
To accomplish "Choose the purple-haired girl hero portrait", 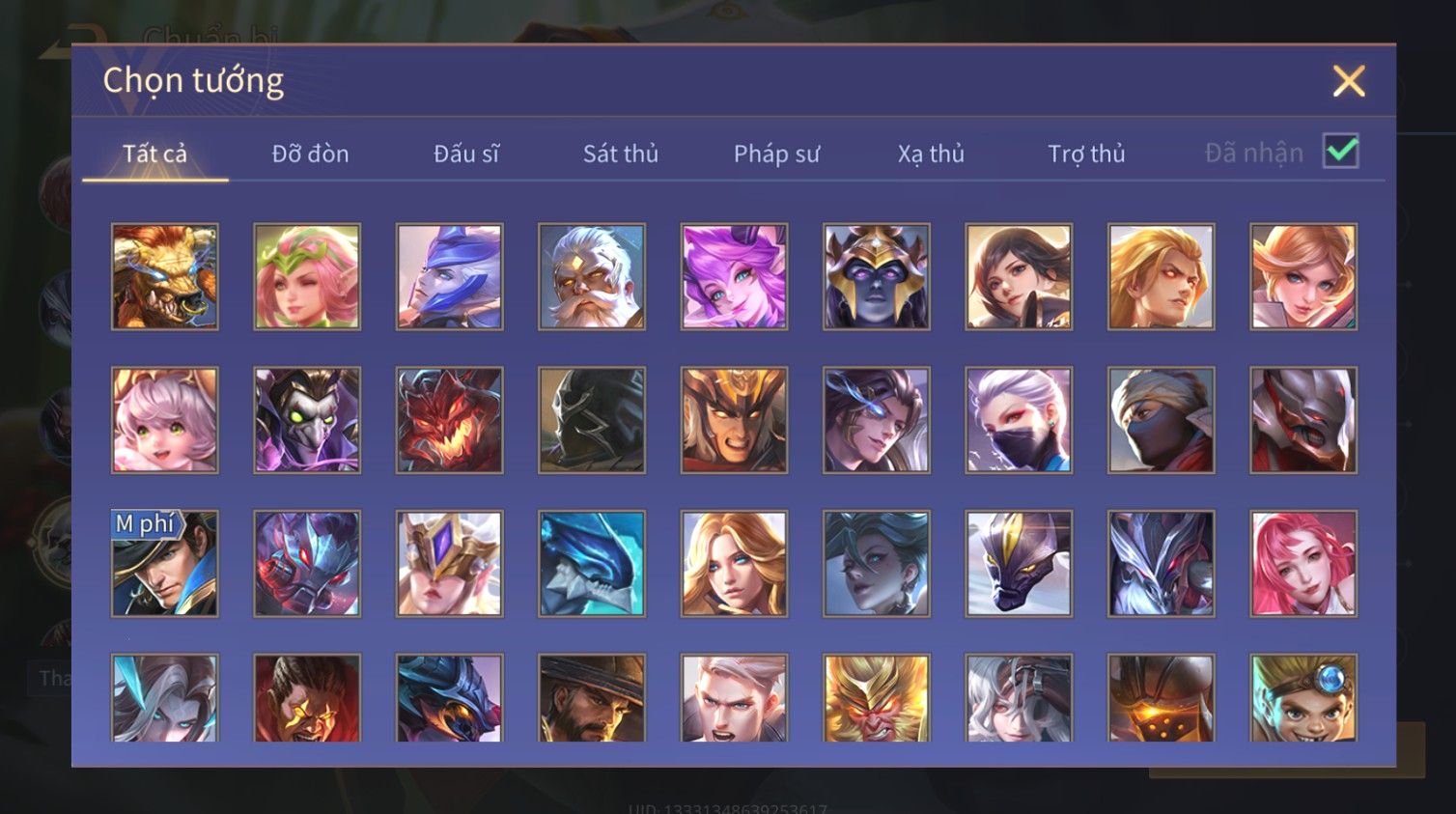I will [734, 277].
